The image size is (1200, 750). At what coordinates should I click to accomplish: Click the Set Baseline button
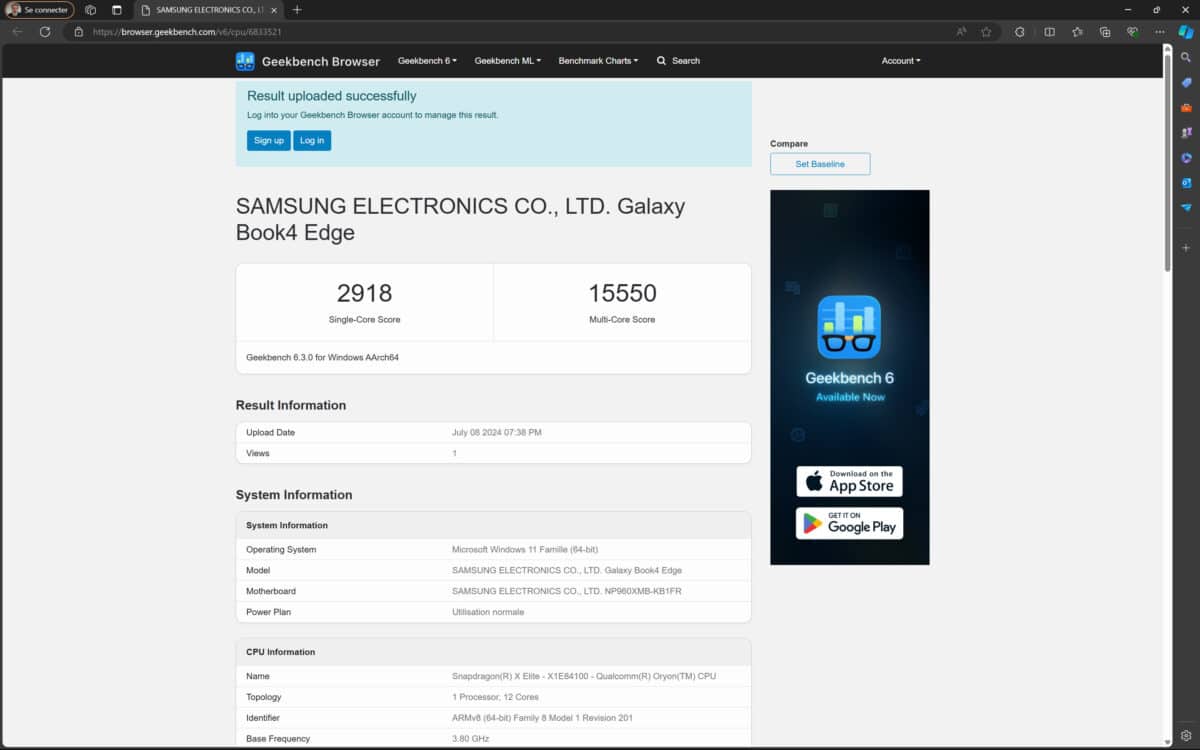(x=820, y=164)
